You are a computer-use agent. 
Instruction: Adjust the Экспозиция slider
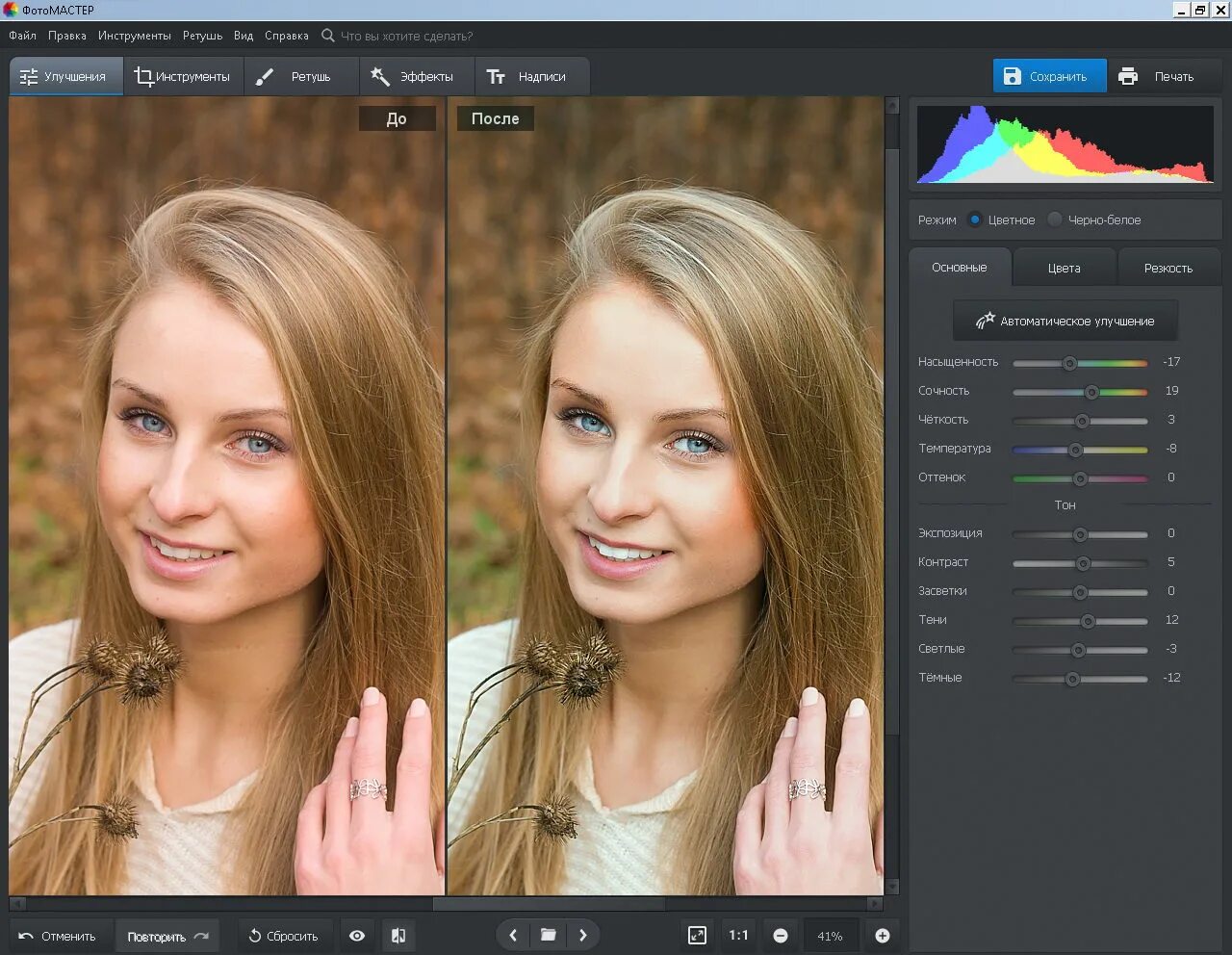pyautogui.click(x=1080, y=534)
